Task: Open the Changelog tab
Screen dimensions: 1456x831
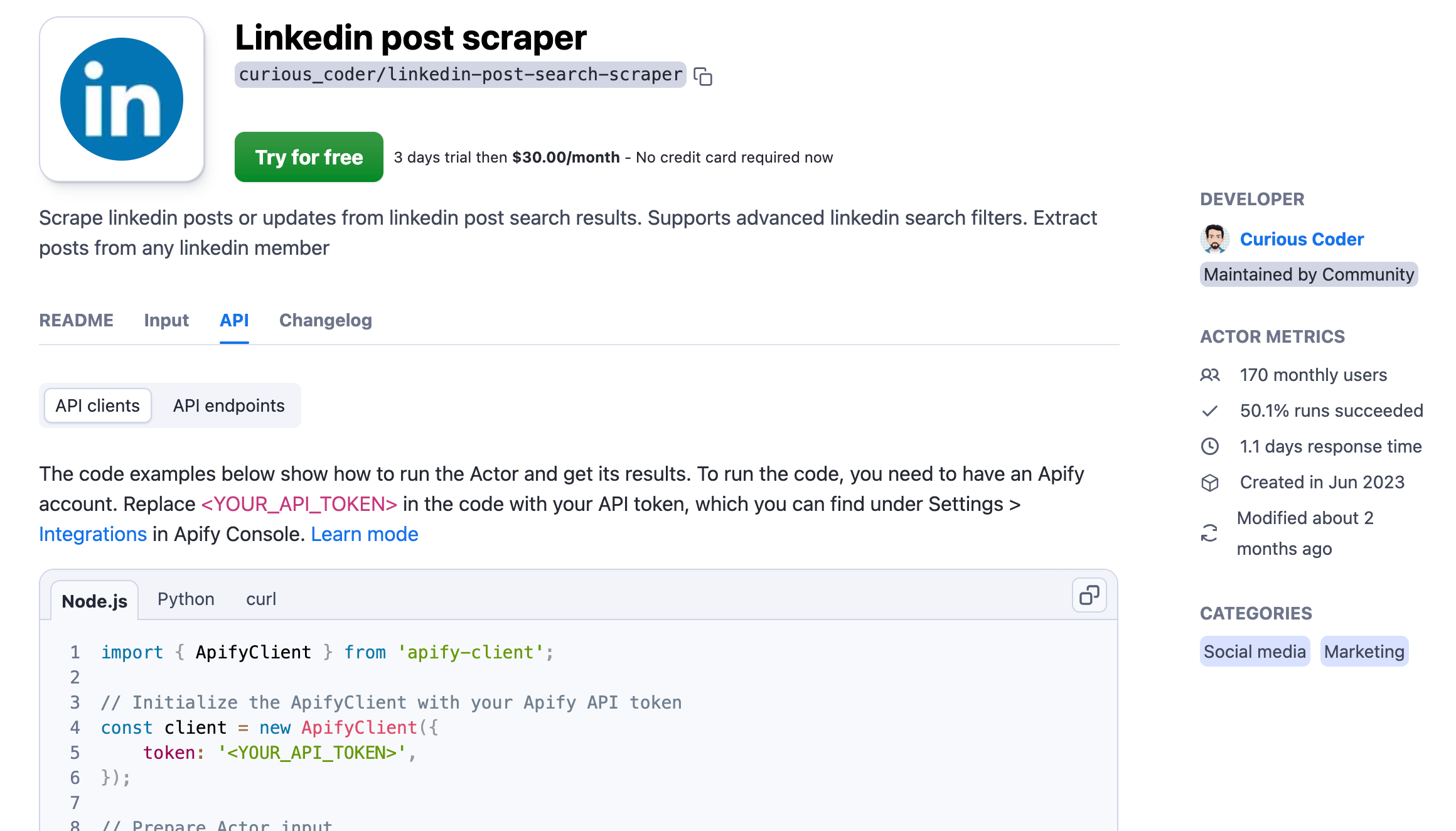Action: coord(325,321)
